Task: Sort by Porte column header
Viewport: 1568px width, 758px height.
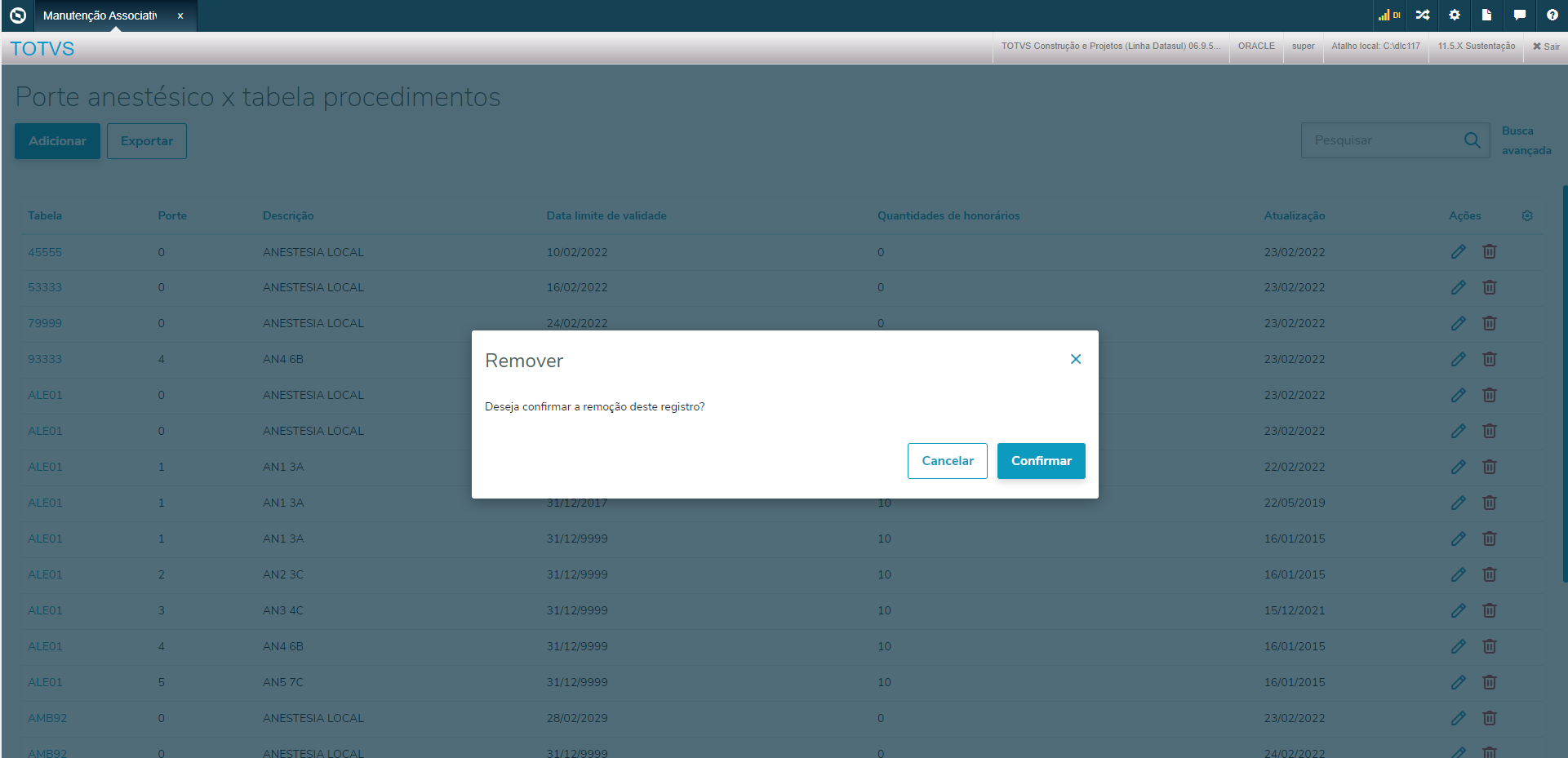Action: pos(172,215)
